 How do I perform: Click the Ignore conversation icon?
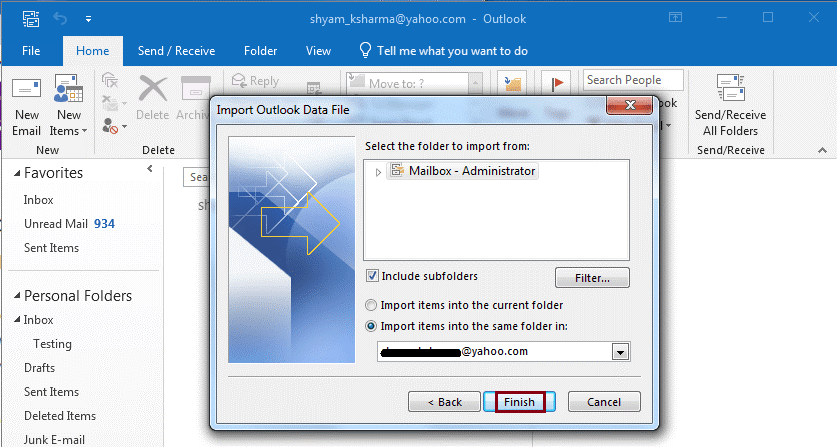[x=110, y=81]
